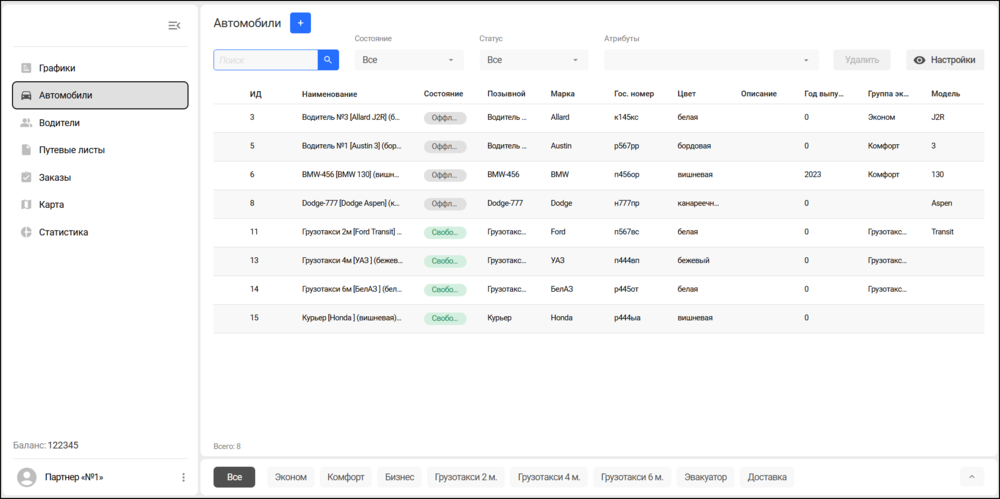Click the Графики sidebar icon
The height and width of the screenshot is (499, 1000).
(26, 68)
